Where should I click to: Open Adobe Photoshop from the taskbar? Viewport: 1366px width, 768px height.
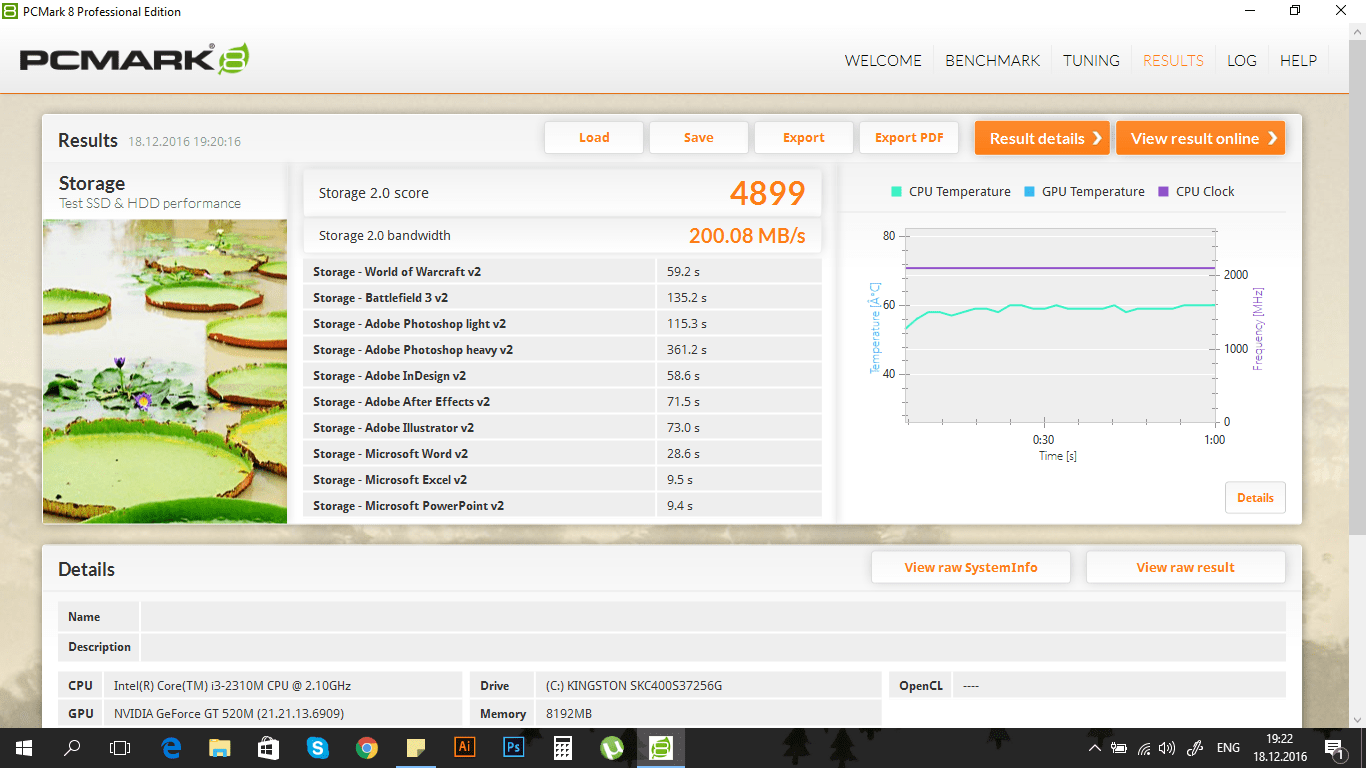(513, 747)
